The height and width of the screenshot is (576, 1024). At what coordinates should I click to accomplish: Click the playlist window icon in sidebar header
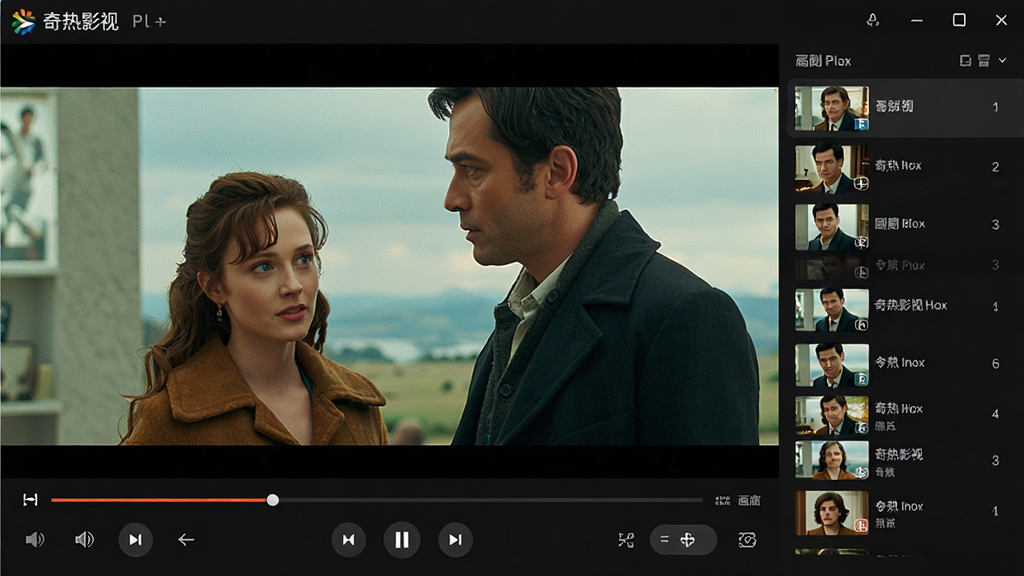pos(965,61)
